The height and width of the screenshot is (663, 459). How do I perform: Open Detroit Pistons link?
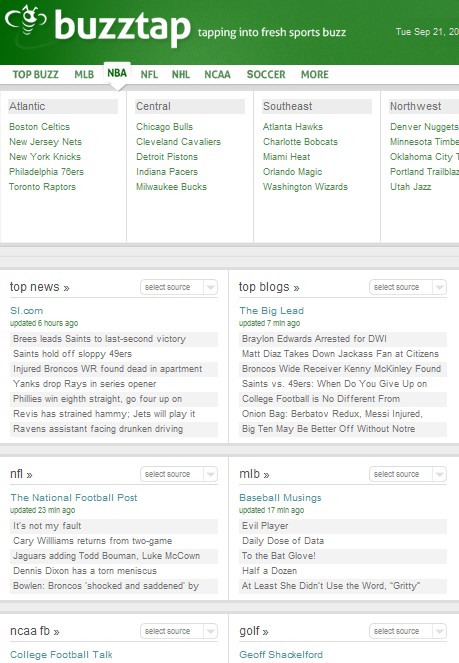click(167, 156)
